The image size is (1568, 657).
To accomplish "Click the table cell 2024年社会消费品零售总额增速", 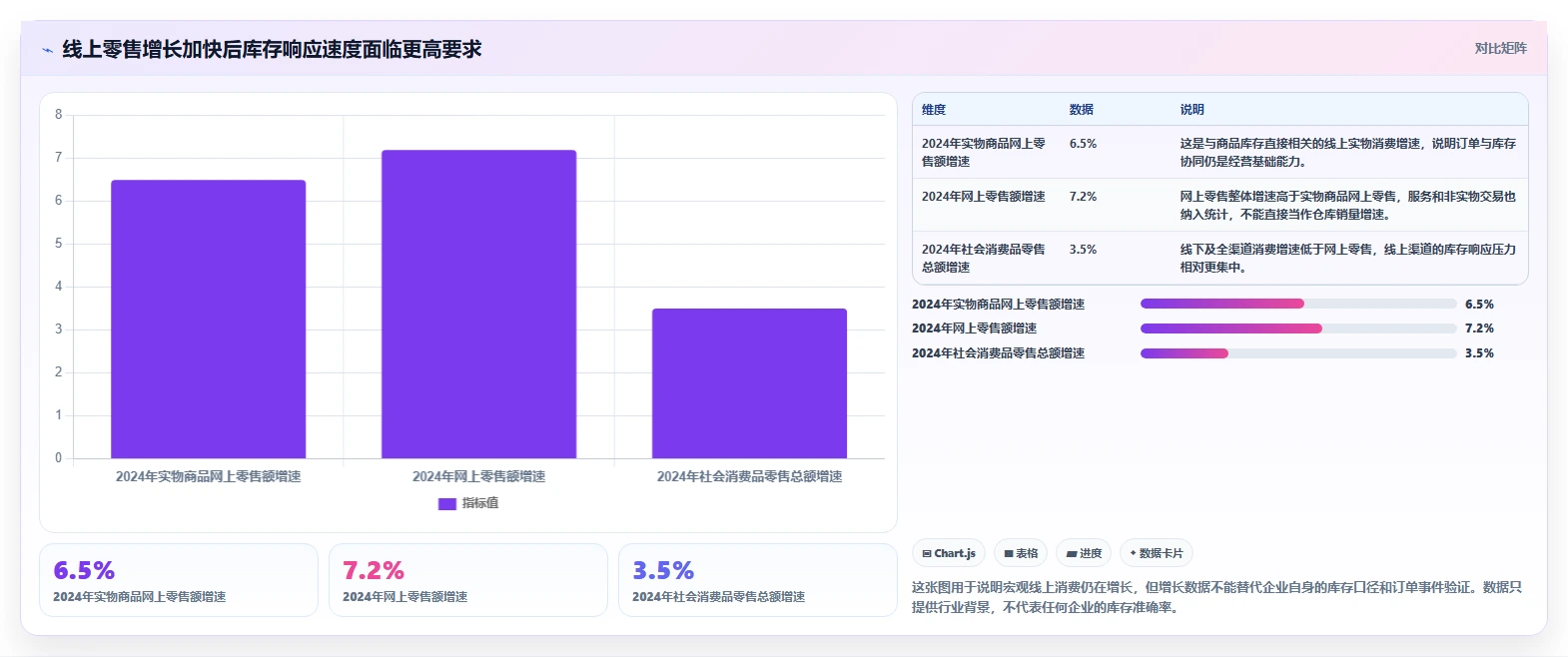I will 984,258.
